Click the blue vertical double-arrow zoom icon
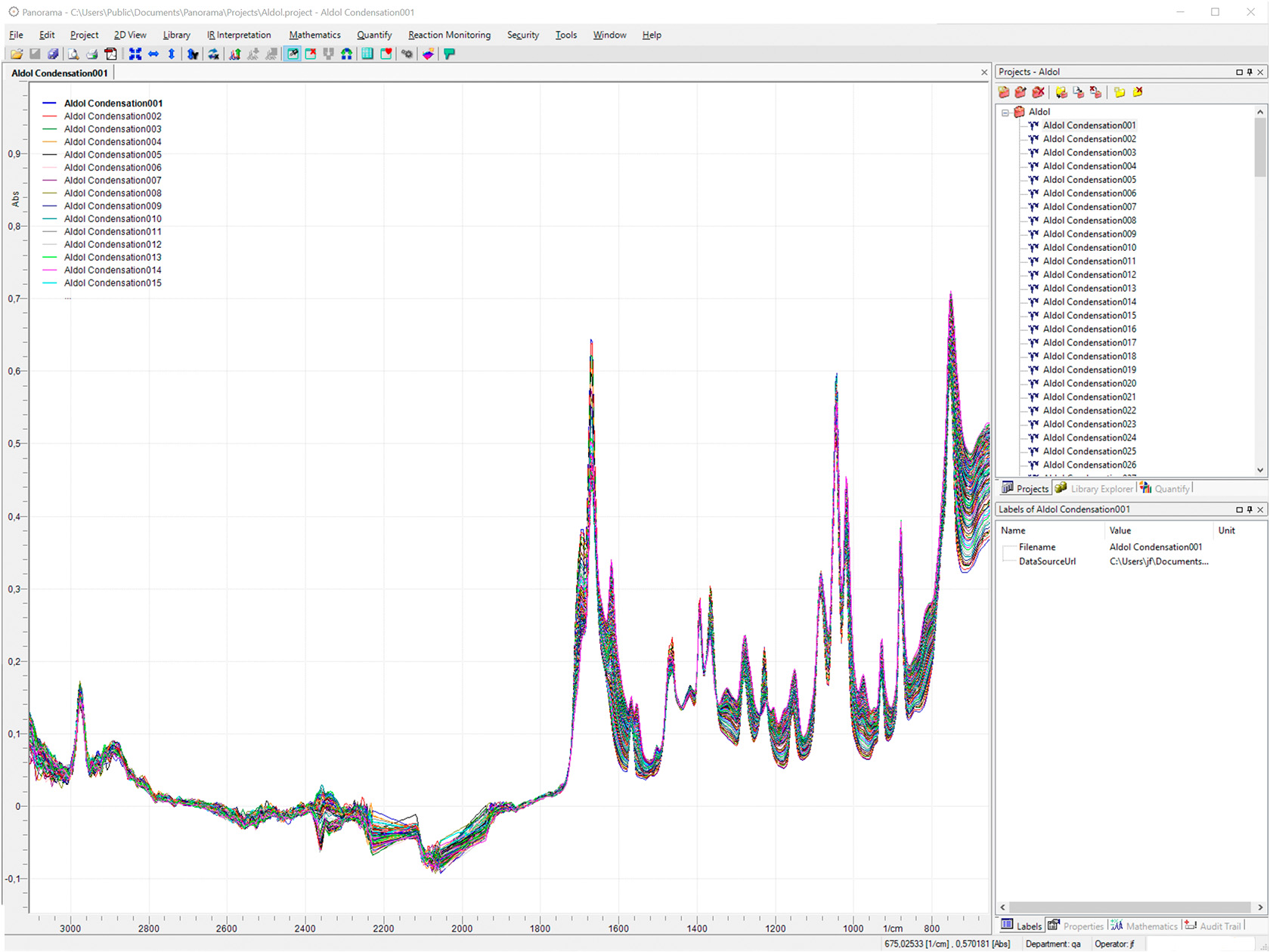The image size is (1270, 952). 172,54
